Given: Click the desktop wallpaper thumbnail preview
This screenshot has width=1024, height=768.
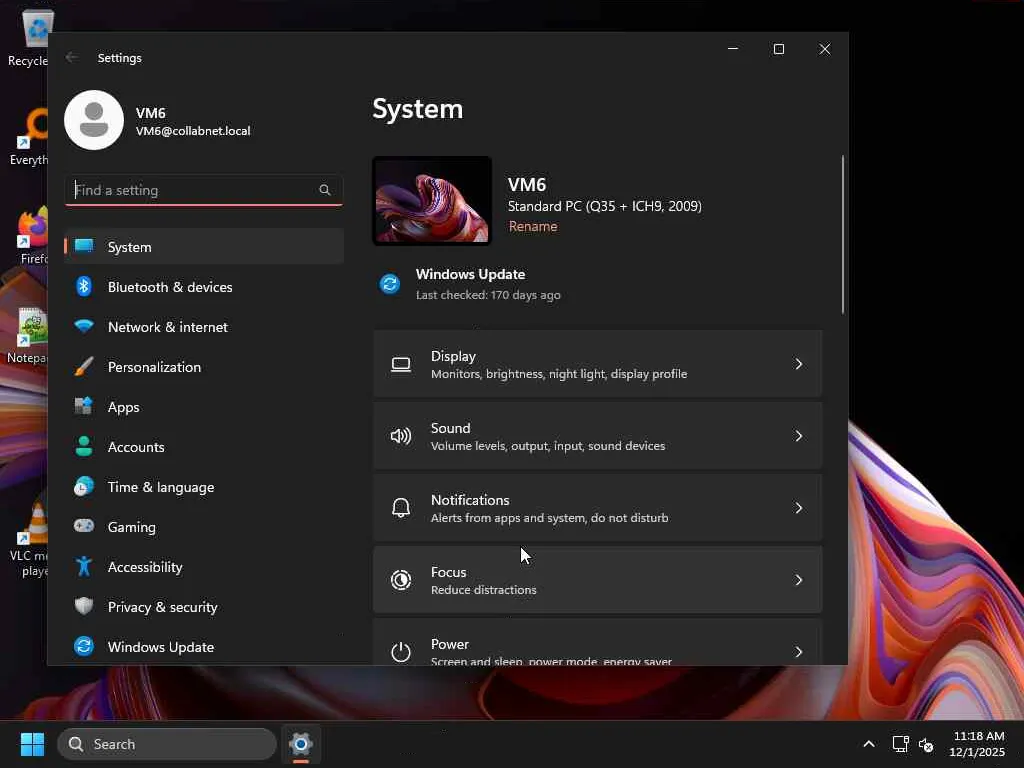Looking at the screenshot, I should pyautogui.click(x=432, y=200).
